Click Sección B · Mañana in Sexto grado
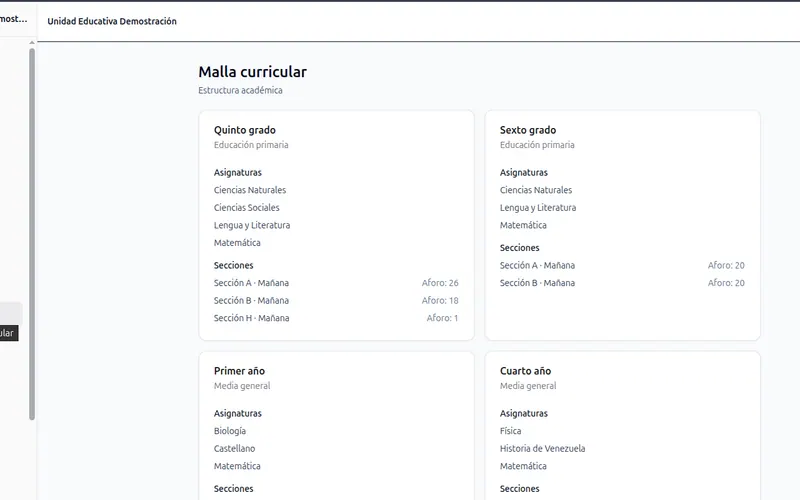The width and height of the screenshot is (800, 500). pos(537,283)
